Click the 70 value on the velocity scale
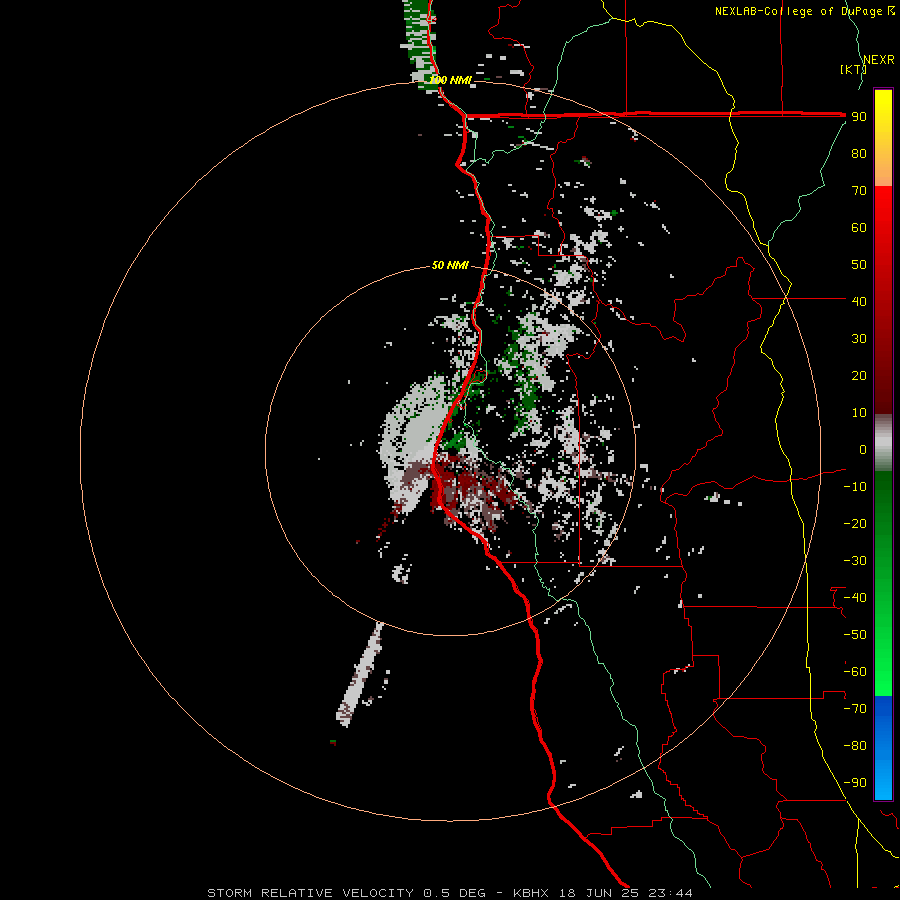This screenshot has width=900, height=900. pyautogui.click(x=859, y=191)
